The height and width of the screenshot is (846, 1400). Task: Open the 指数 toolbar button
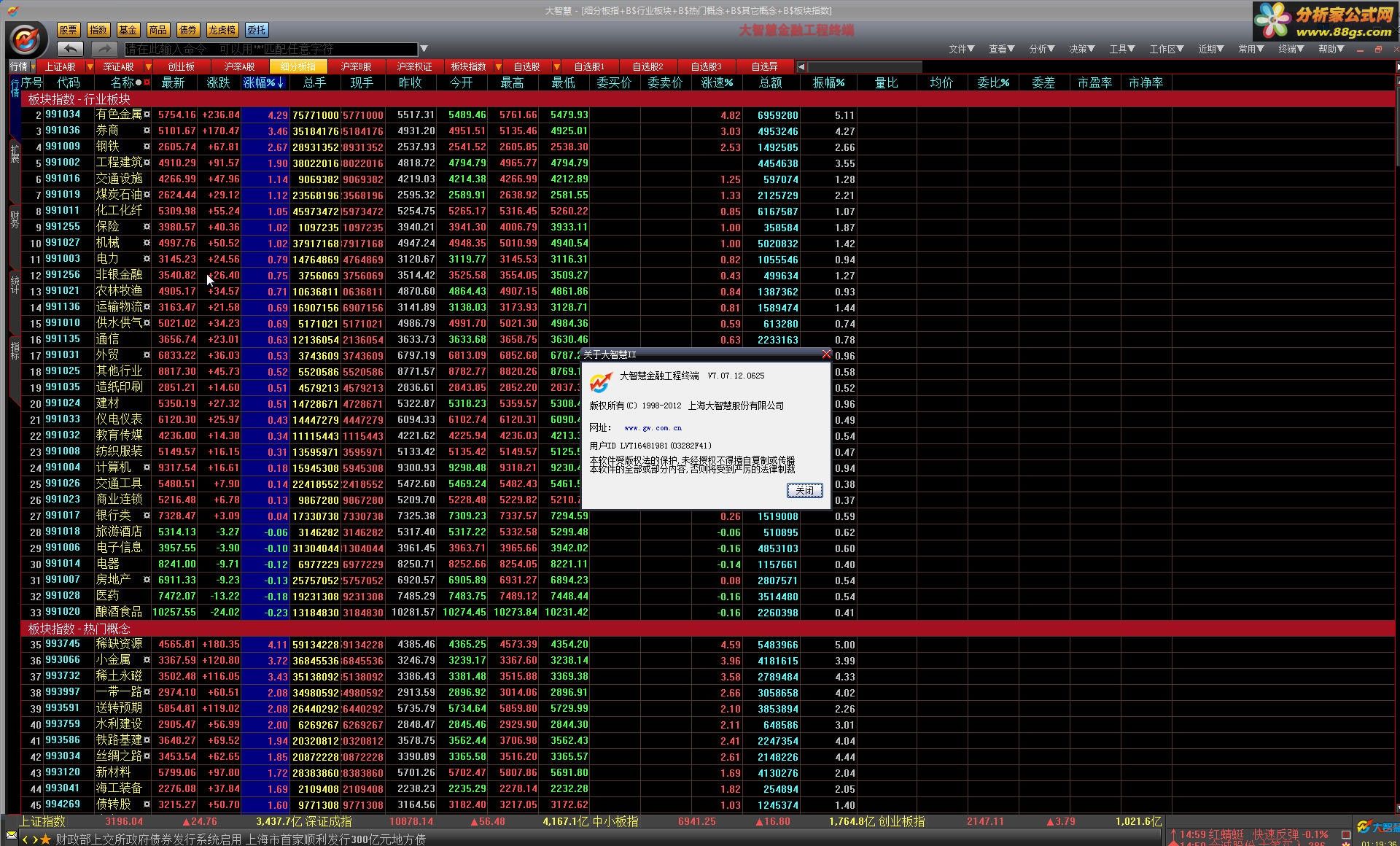click(98, 30)
